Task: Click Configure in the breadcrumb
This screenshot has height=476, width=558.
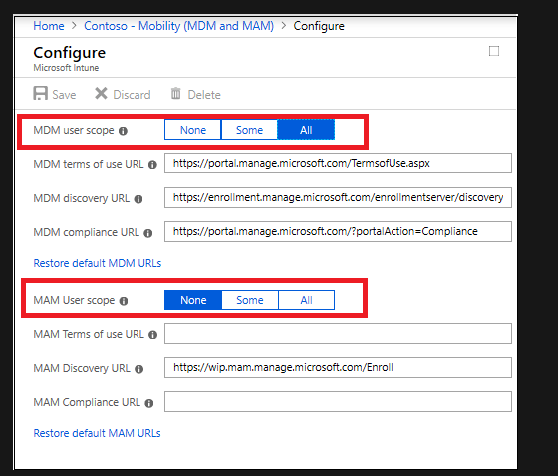Action: [x=319, y=26]
